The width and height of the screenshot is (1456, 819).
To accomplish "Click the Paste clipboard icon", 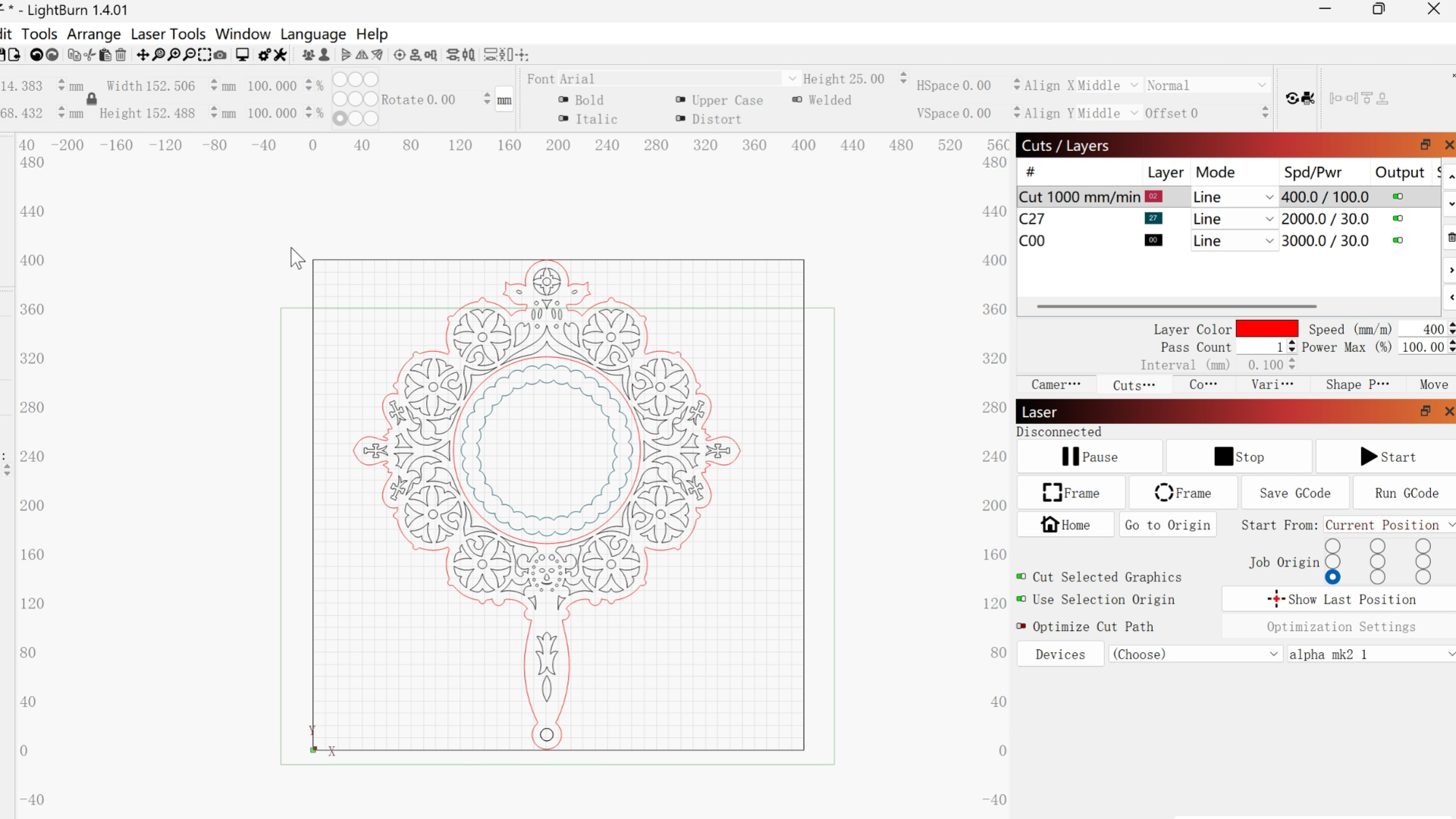I will pos(105,55).
